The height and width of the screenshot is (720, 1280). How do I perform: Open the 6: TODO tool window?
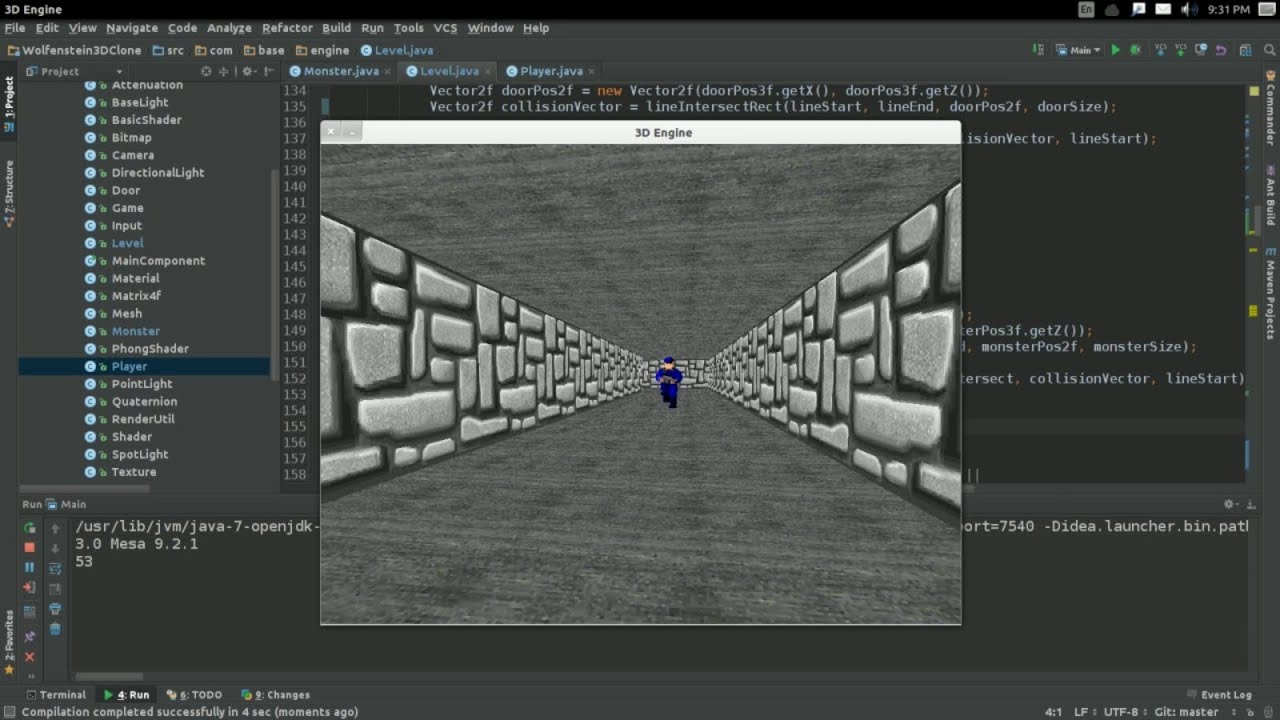[x=194, y=695]
